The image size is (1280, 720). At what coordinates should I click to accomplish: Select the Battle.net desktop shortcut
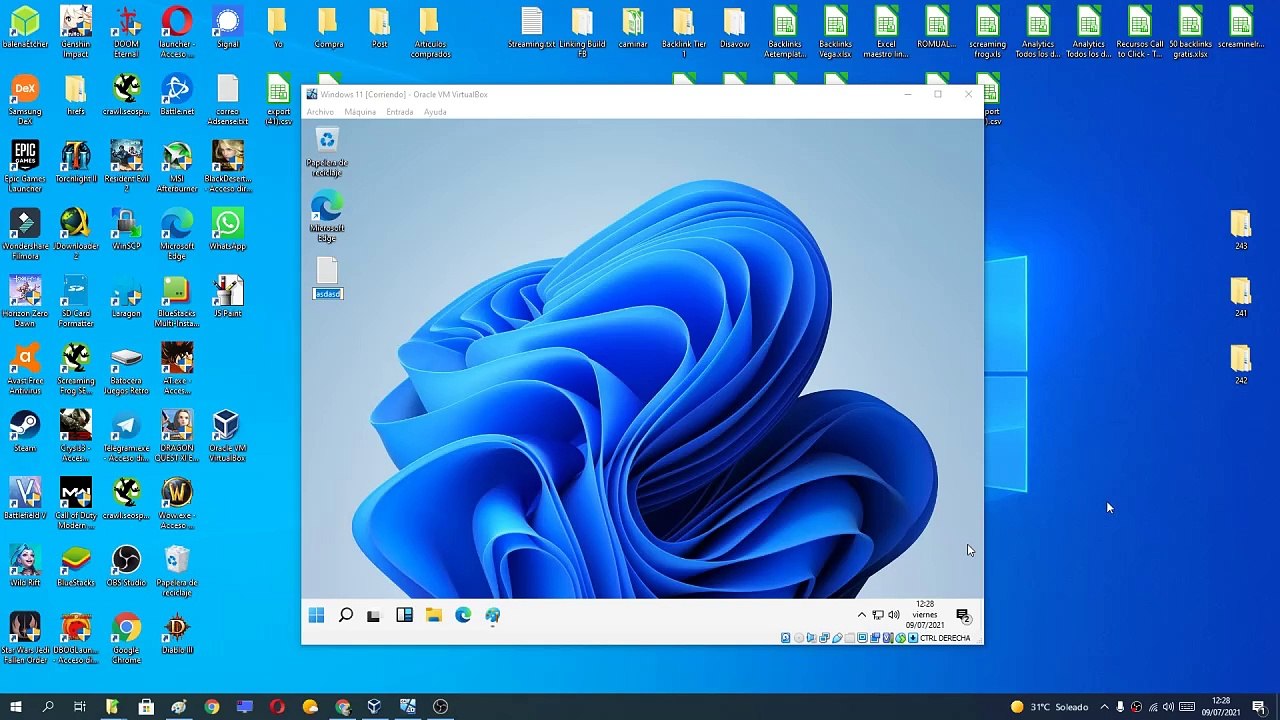pyautogui.click(x=177, y=96)
